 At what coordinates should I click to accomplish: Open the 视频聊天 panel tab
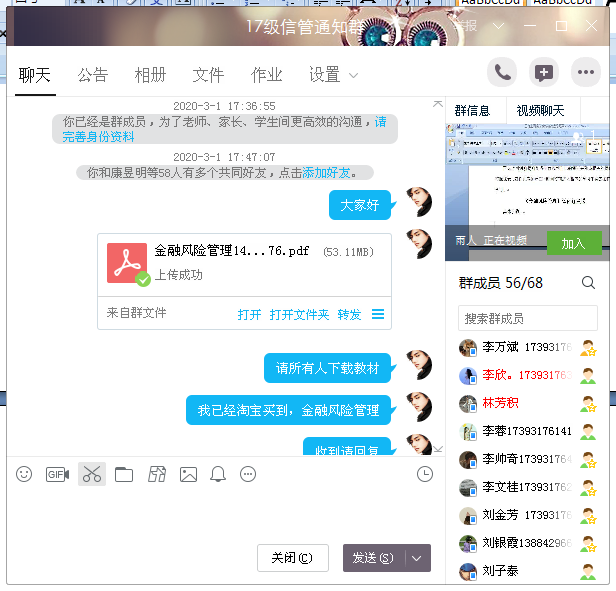[540, 110]
